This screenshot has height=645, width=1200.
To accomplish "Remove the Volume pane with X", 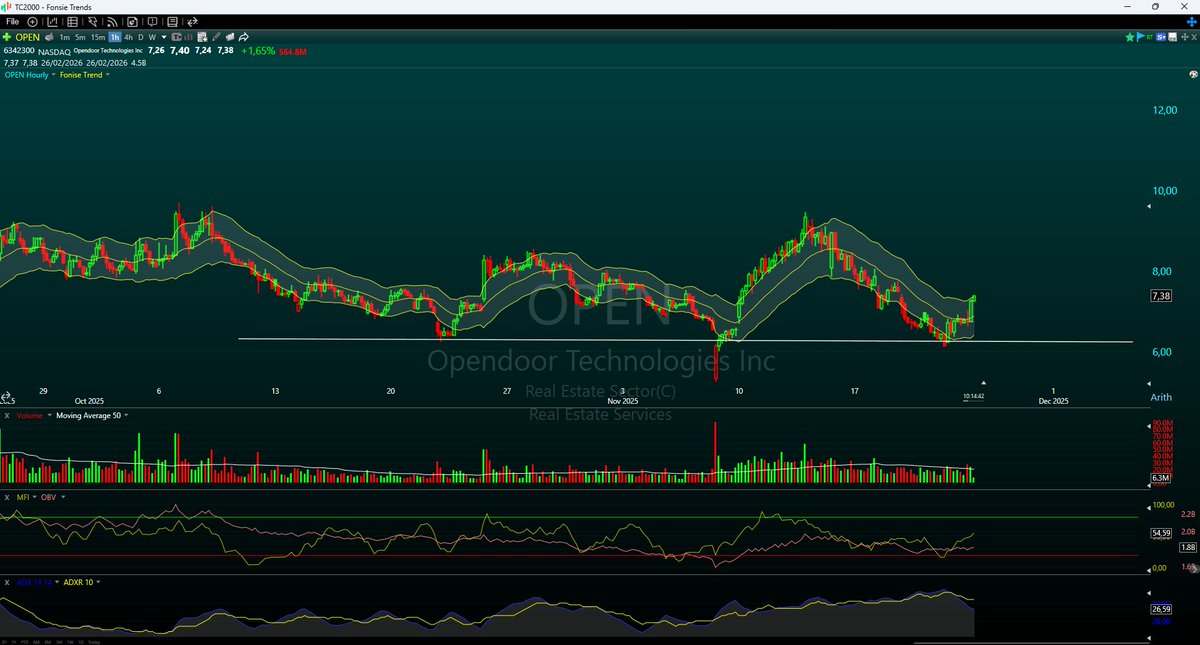I will click(7, 415).
